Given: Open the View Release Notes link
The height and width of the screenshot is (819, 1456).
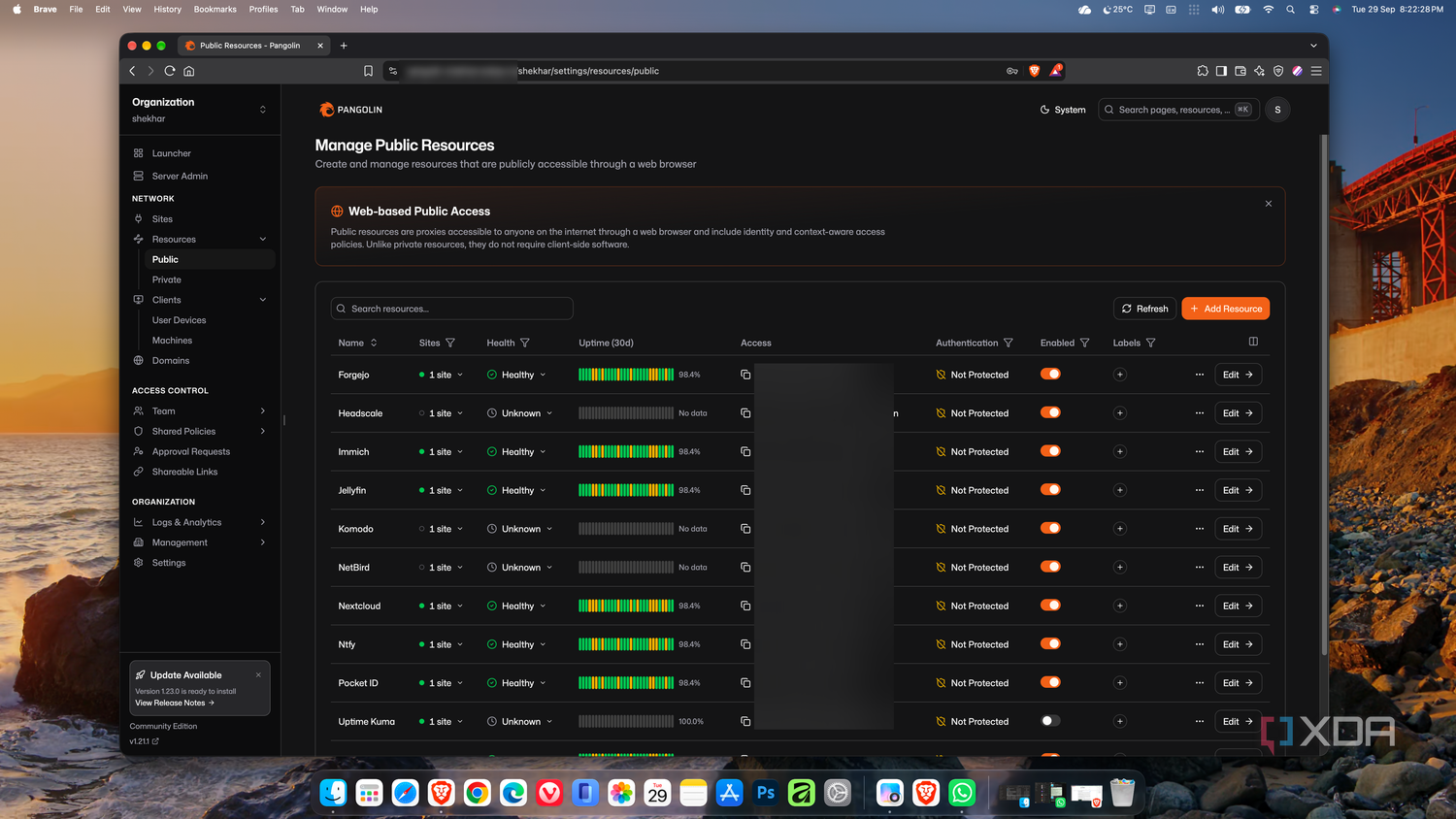Looking at the screenshot, I should point(175,703).
